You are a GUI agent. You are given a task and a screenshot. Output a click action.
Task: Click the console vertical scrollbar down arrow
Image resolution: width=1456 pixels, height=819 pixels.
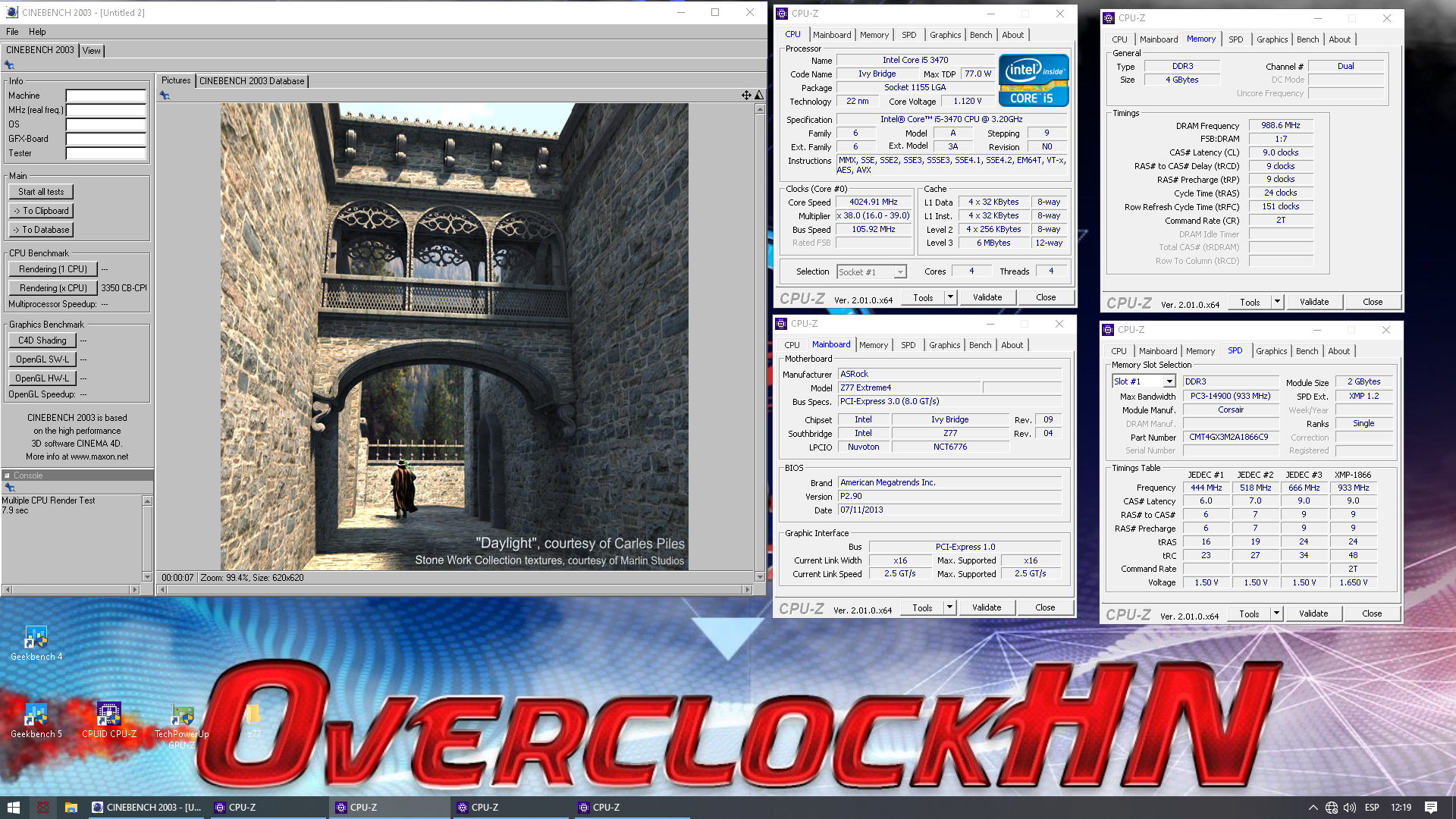(x=147, y=577)
